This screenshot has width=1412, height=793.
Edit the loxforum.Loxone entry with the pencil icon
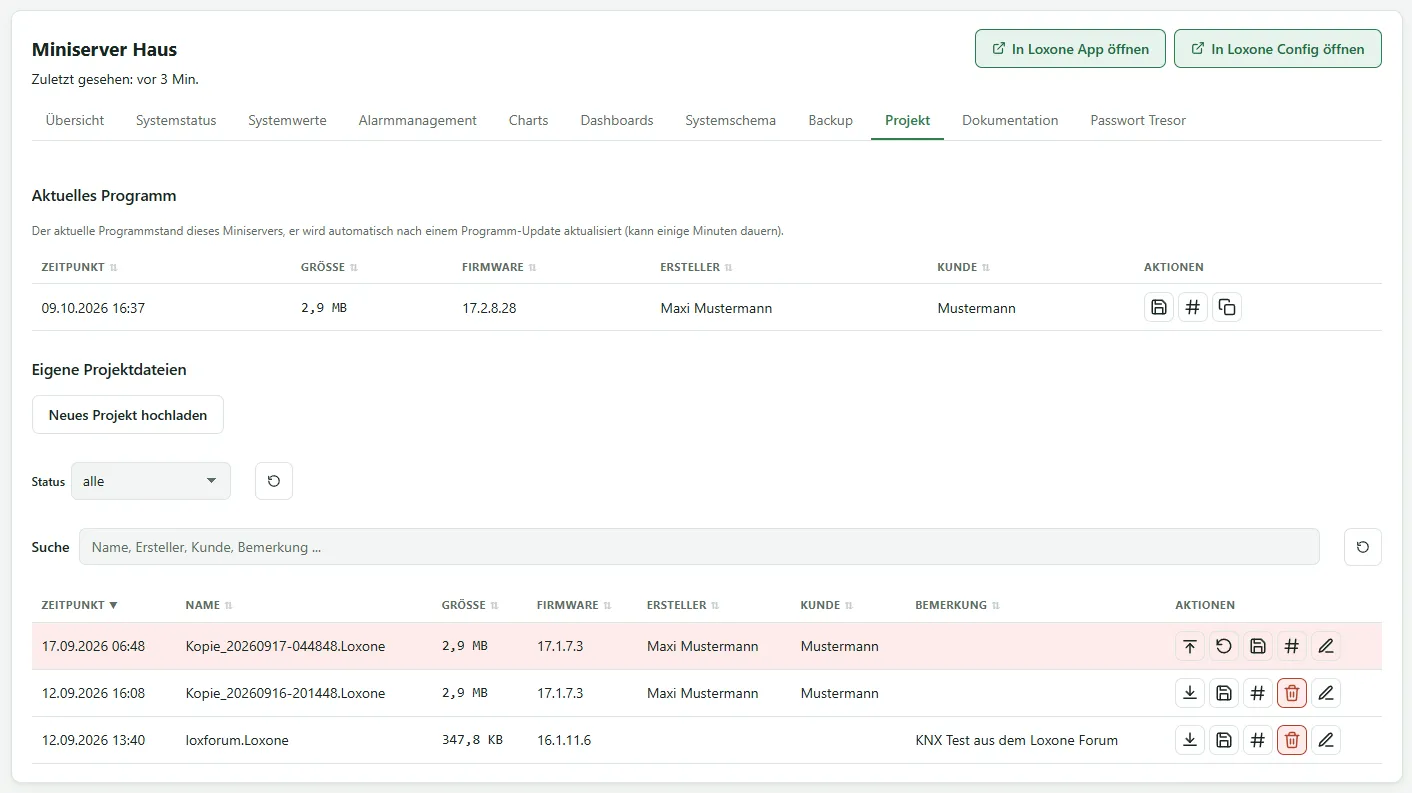point(1326,740)
